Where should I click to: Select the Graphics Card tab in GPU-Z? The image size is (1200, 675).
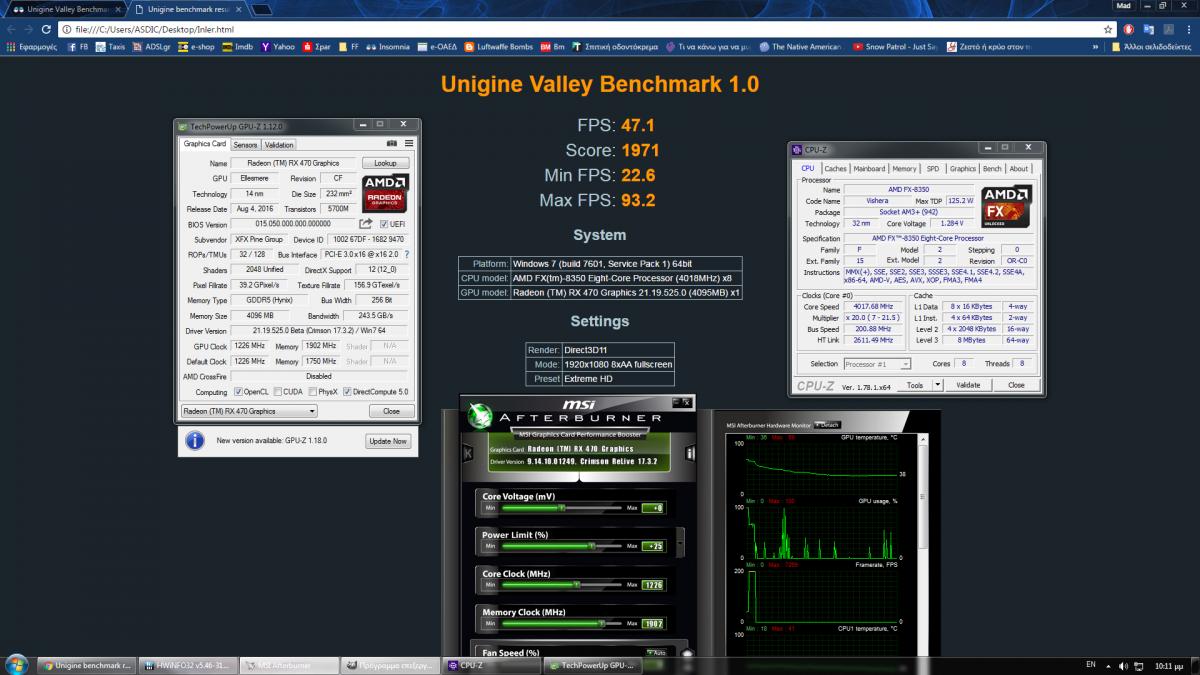[x=205, y=144]
